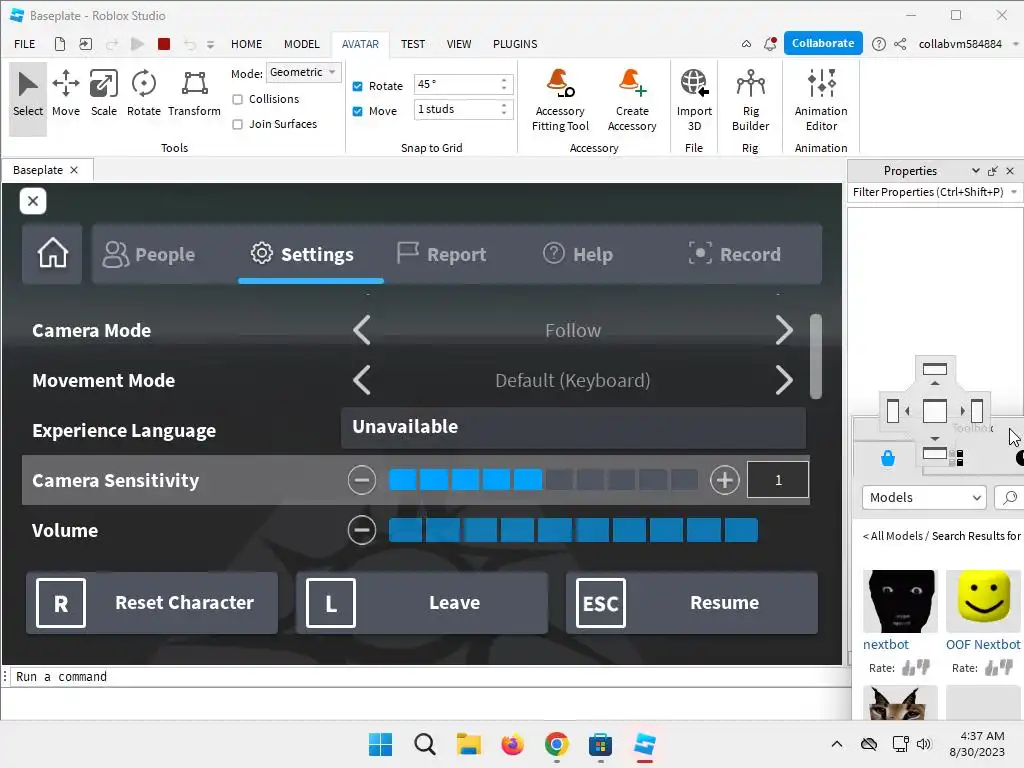The width and height of the screenshot is (1024, 768).
Task: Switch to the Report tab
Action: pyautogui.click(x=441, y=254)
